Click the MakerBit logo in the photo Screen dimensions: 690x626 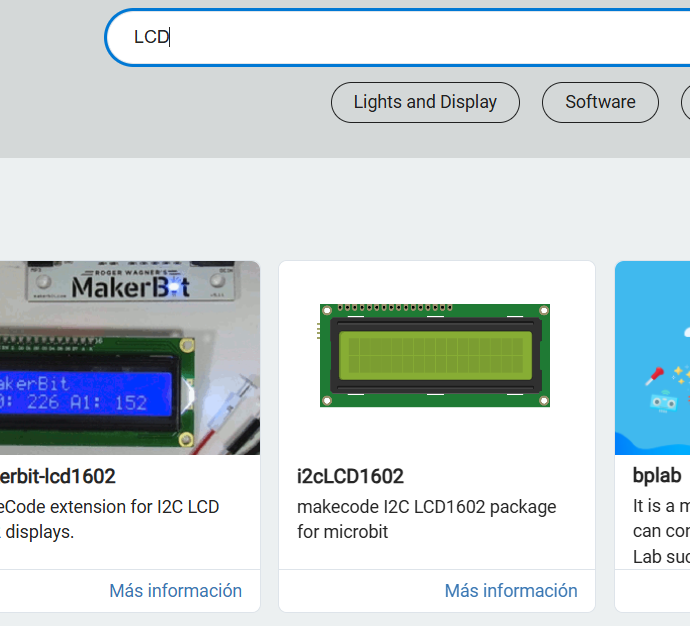[130, 287]
